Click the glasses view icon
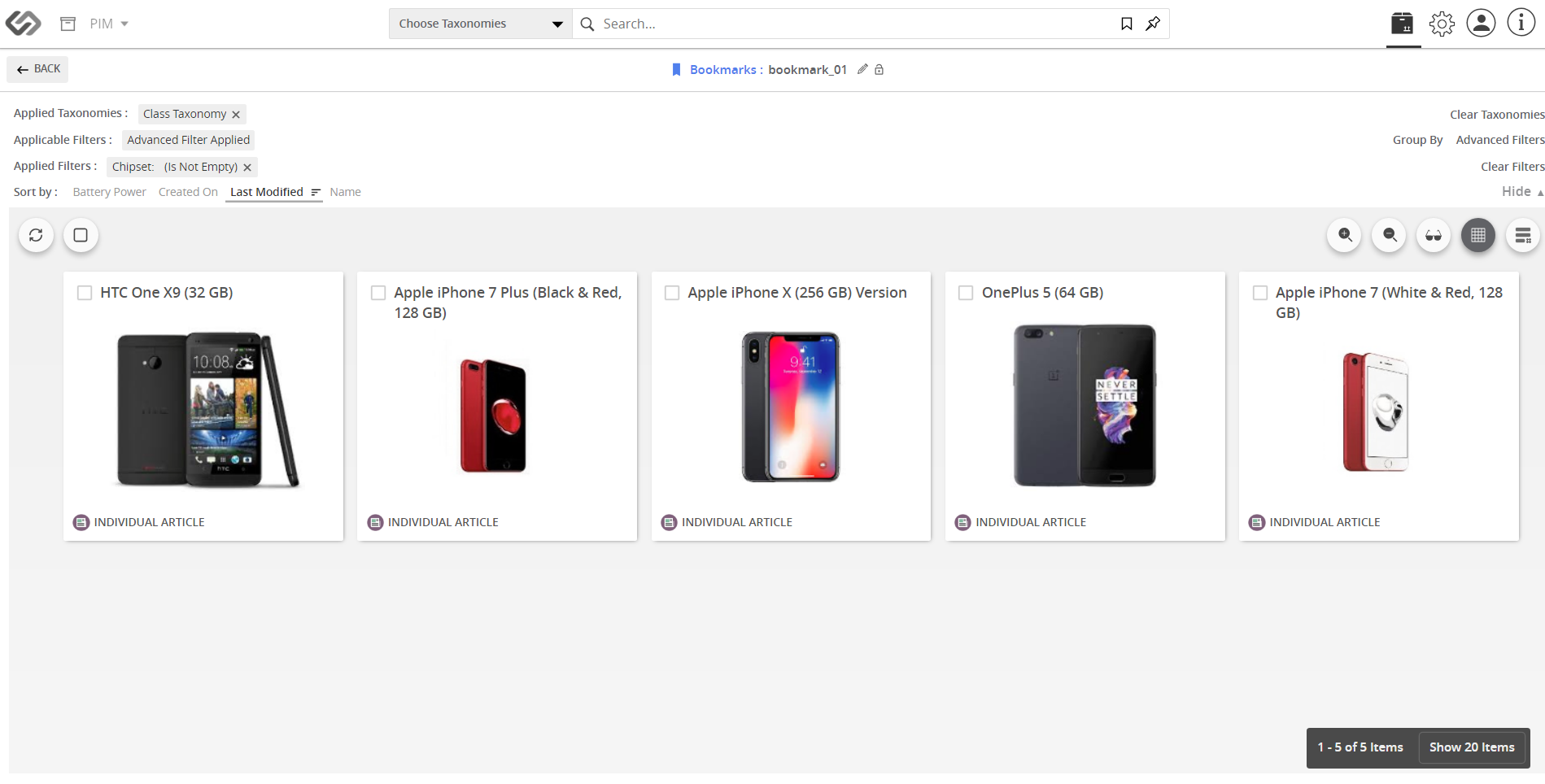Image resolution: width=1545 pixels, height=784 pixels. [1434, 235]
